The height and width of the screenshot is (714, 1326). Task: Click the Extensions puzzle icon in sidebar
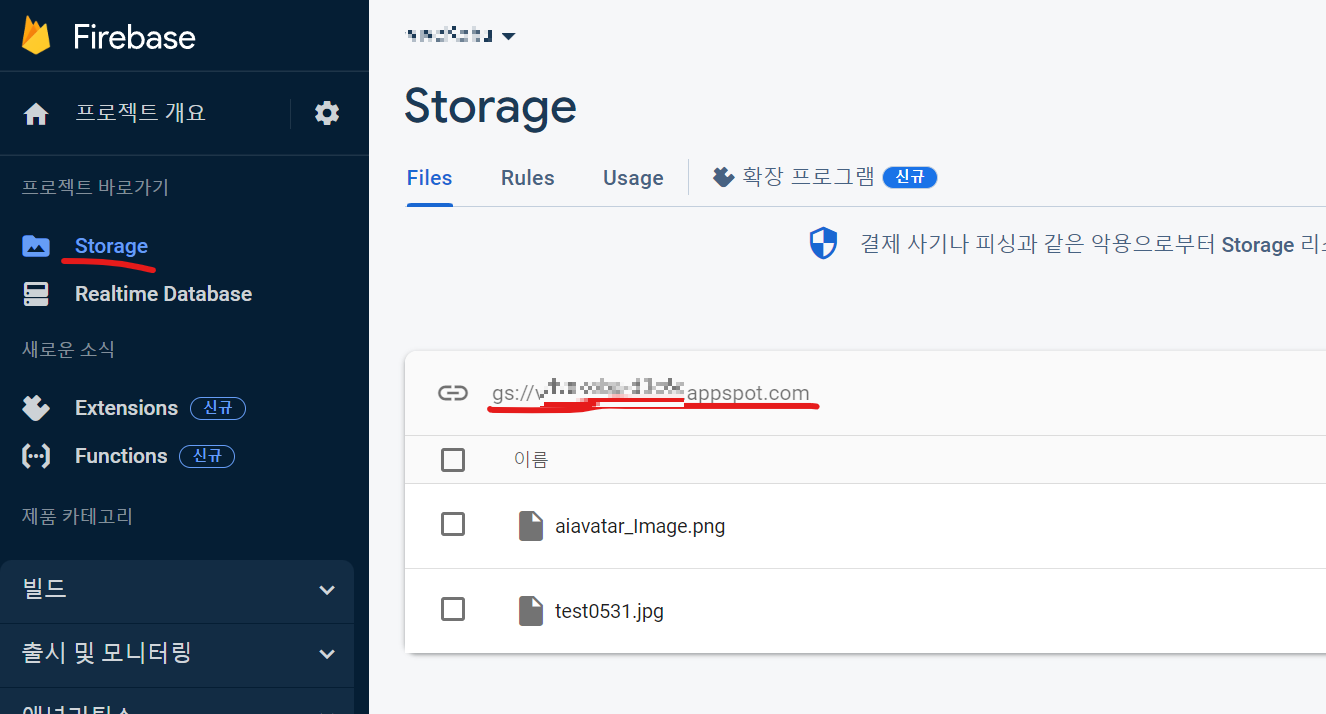click(36, 408)
